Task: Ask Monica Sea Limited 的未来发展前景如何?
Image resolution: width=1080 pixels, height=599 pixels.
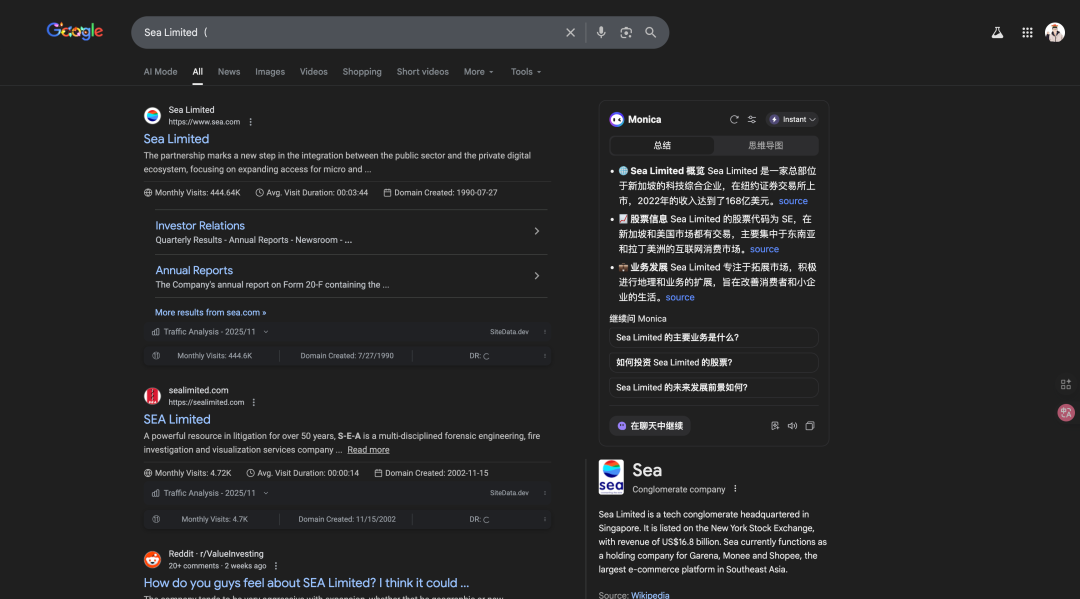Action: (714, 388)
